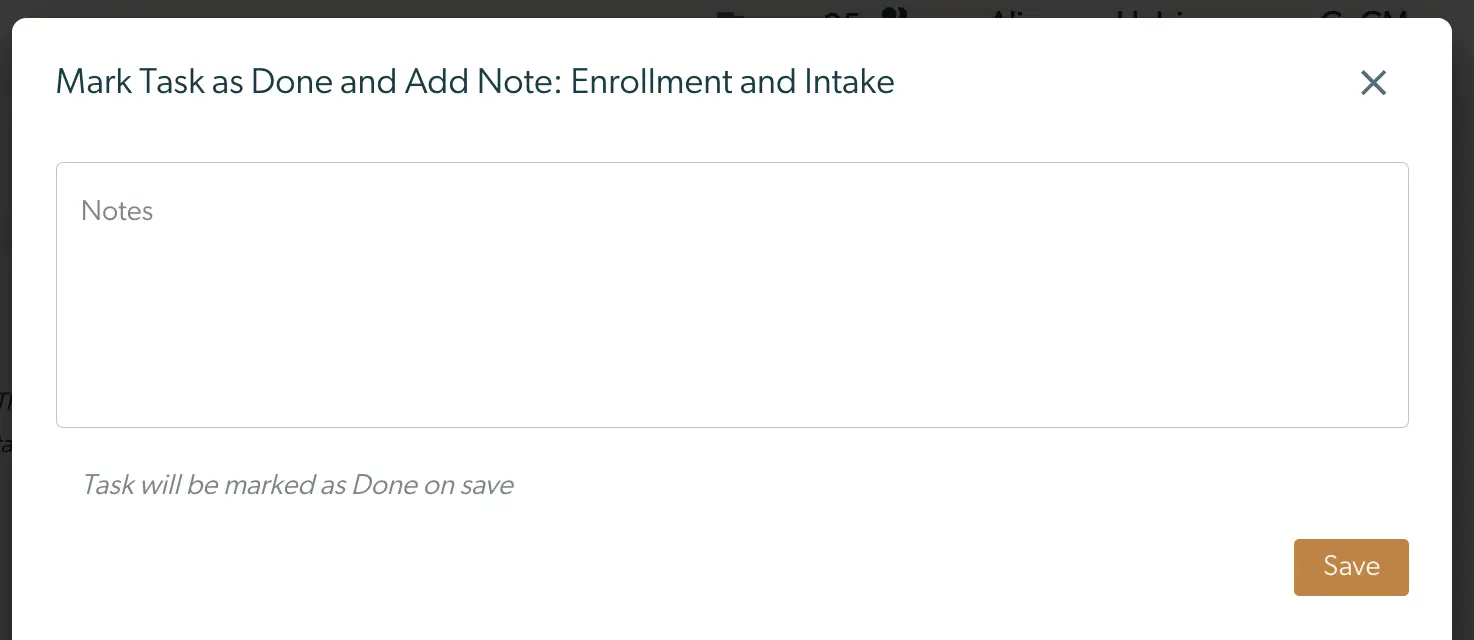The image size is (1474, 640).
Task: Click the X icon beside the dialog title
Action: [1373, 83]
